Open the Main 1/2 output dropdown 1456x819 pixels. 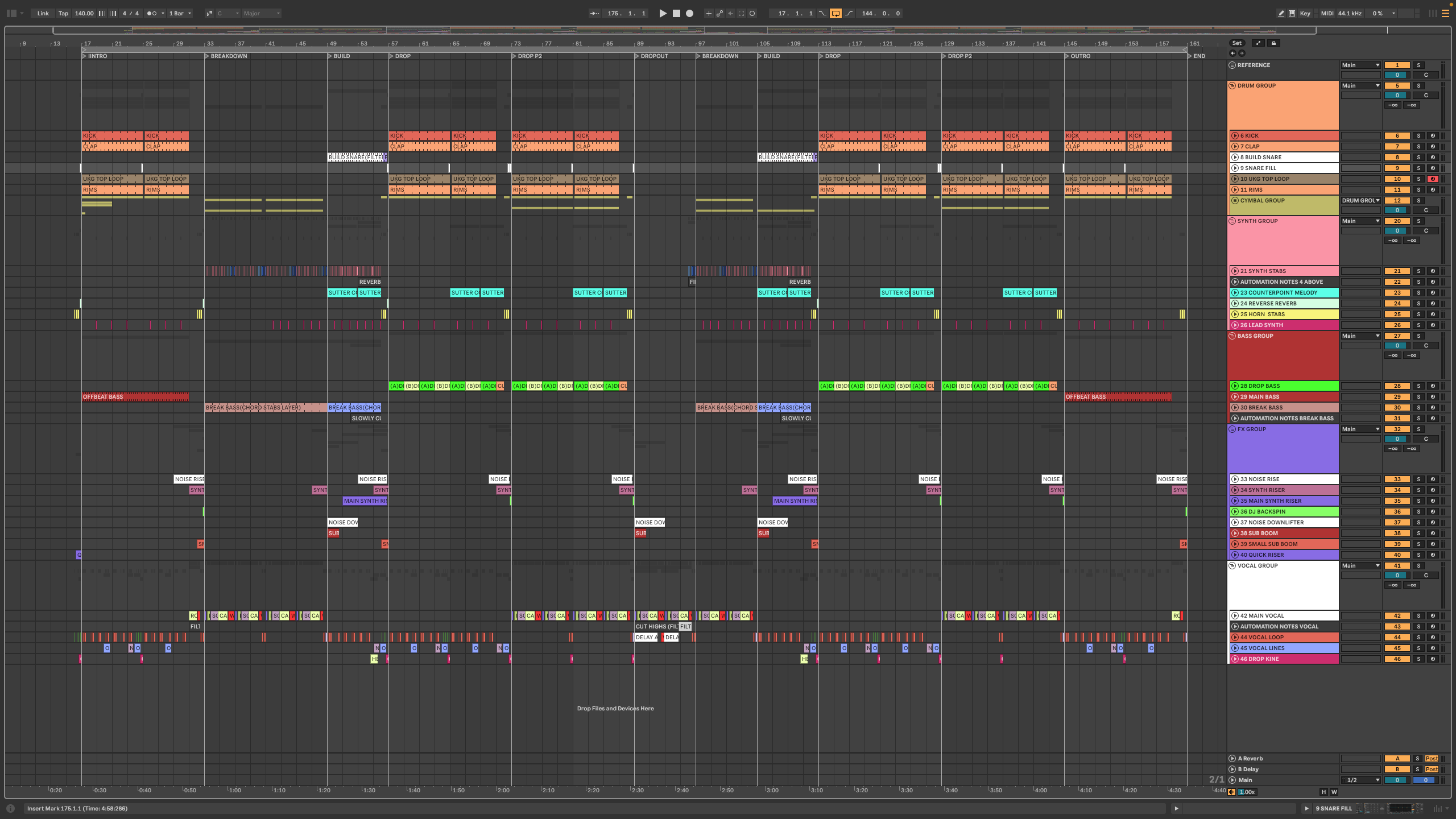click(1360, 780)
